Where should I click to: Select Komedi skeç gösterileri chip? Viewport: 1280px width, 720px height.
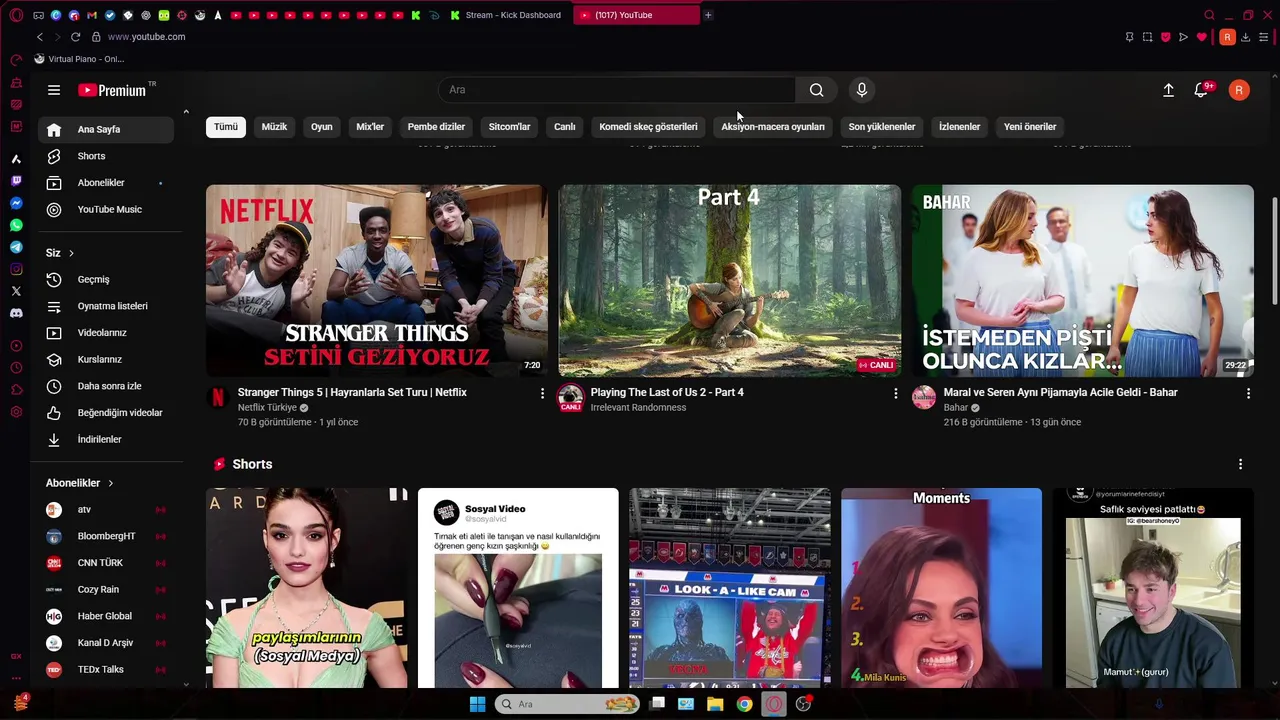pos(648,127)
